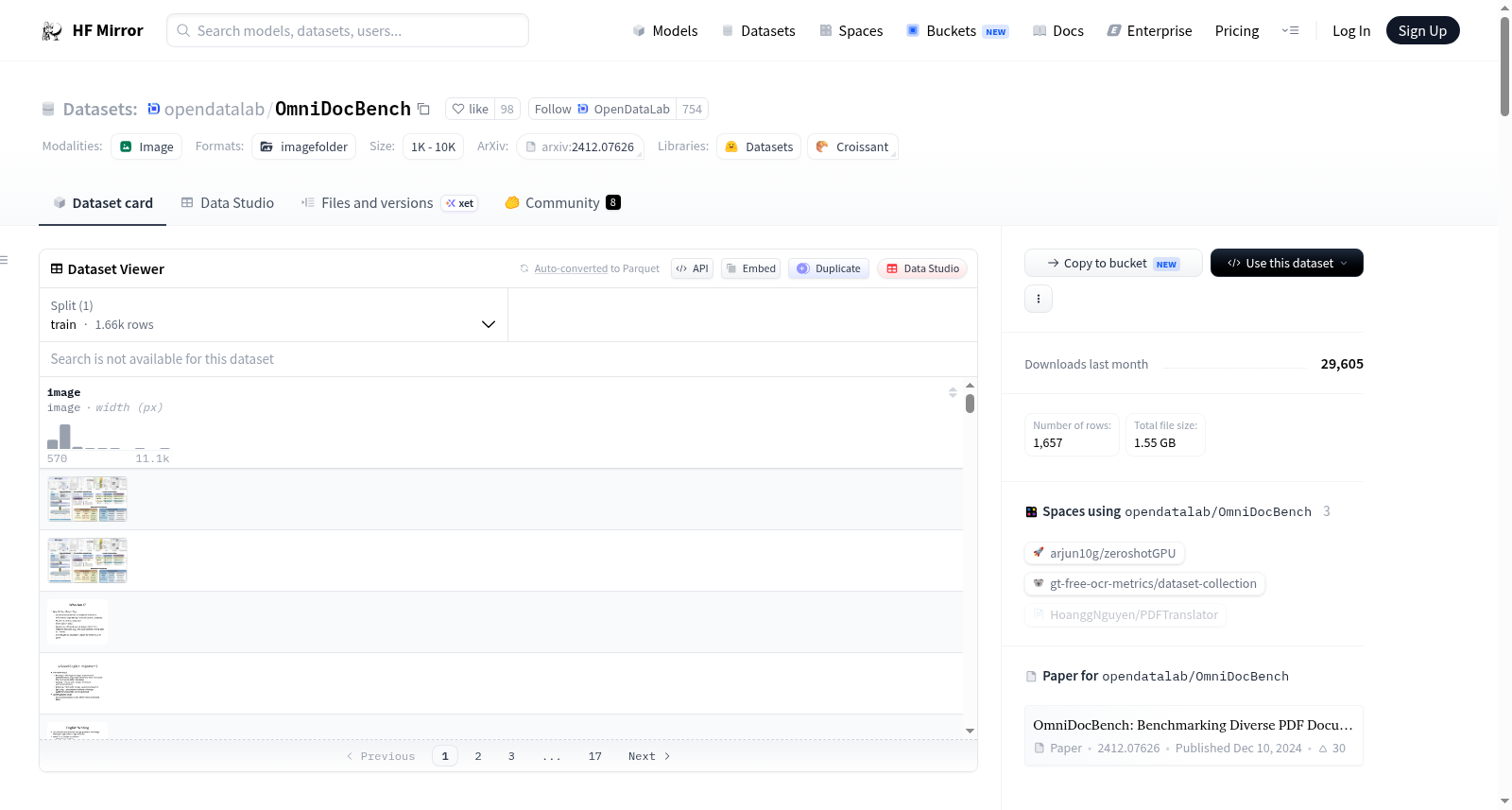Click the dataset viewer scroll down arrow

(x=970, y=731)
